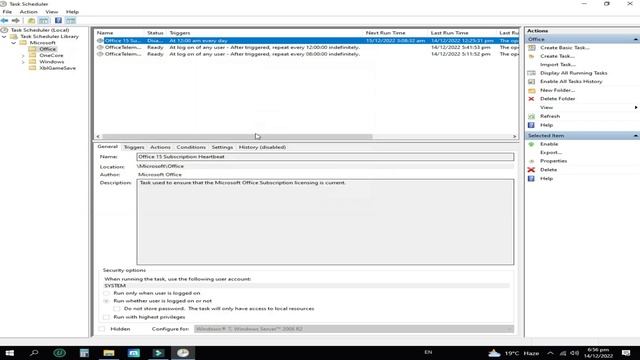This screenshot has width=640, height=360.
Task: Sort by the Status column header
Action: point(155,33)
